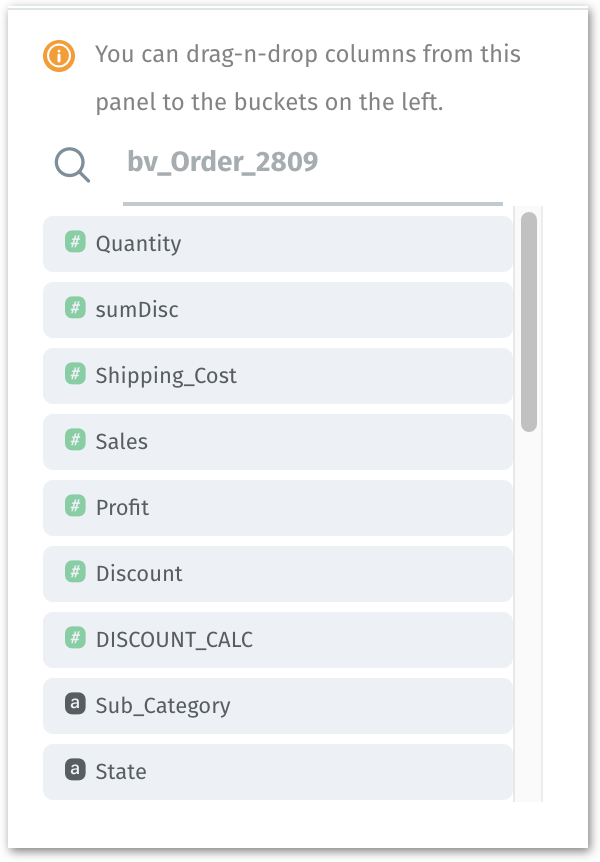Select the sumDisc column

click(278, 309)
